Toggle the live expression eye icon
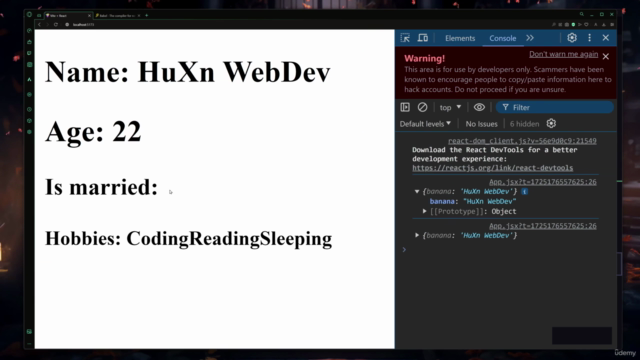The width and height of the screenshot is (640, 360). click(x=479, y=107)
